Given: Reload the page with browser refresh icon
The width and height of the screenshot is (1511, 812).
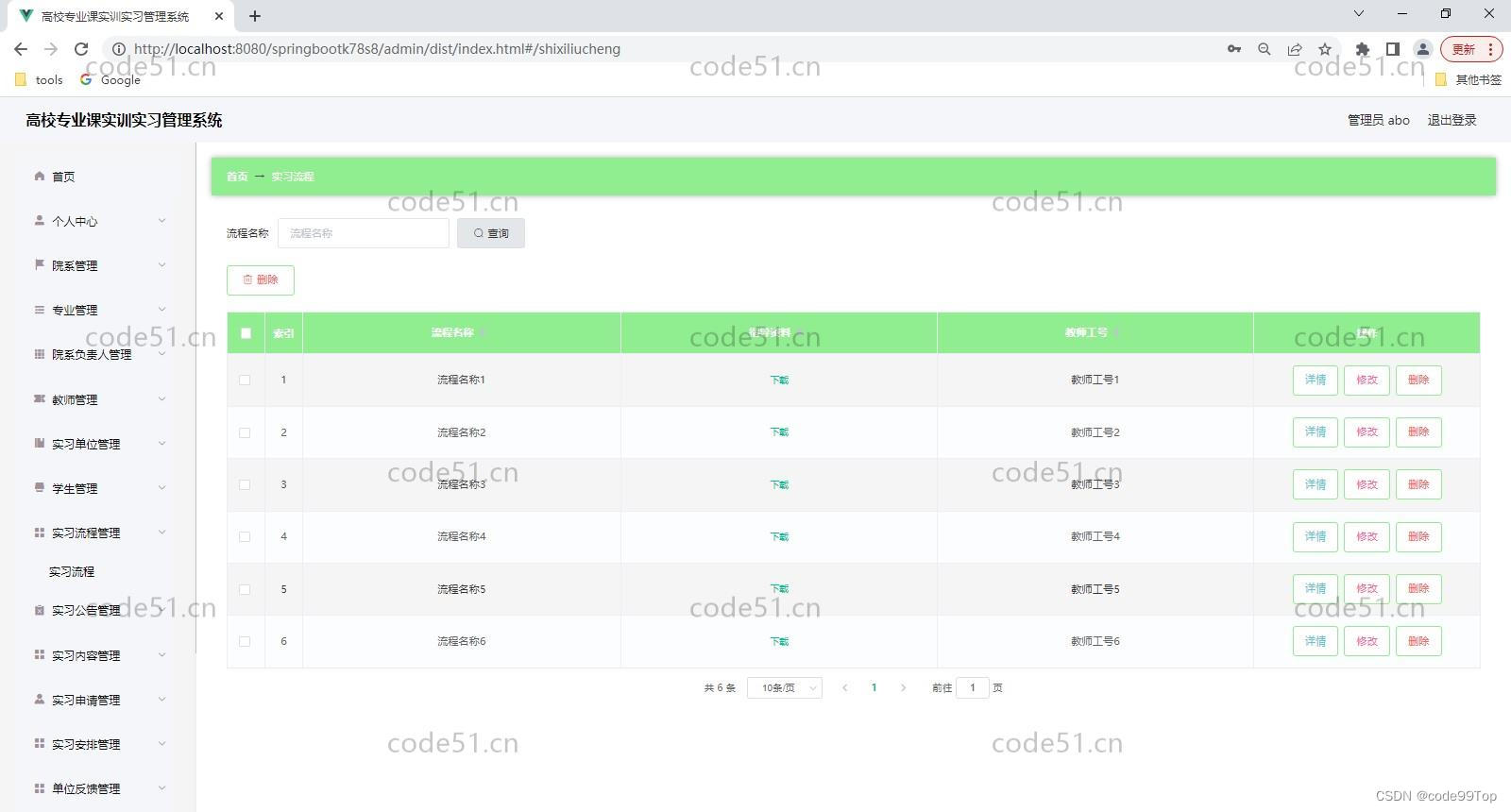Looking at the screenshot, I should tap(81, 49).
